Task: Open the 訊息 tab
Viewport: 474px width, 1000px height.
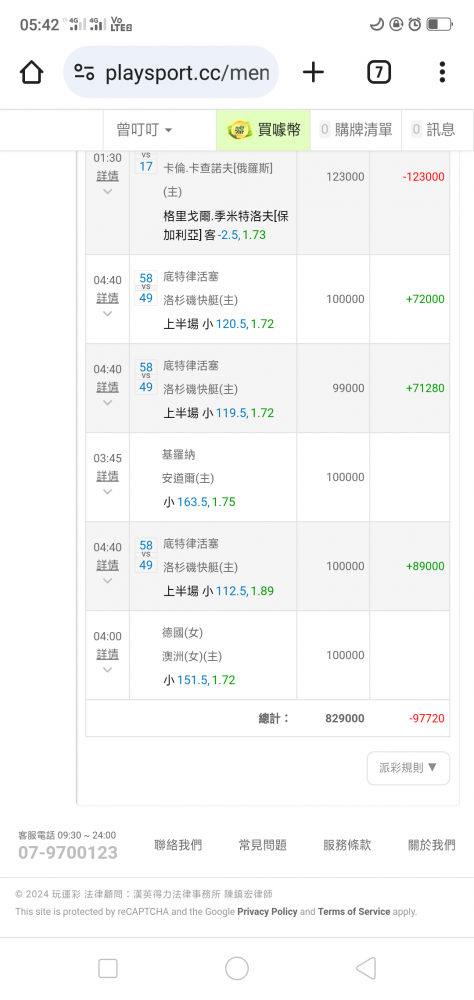Action: click(434, 130)
